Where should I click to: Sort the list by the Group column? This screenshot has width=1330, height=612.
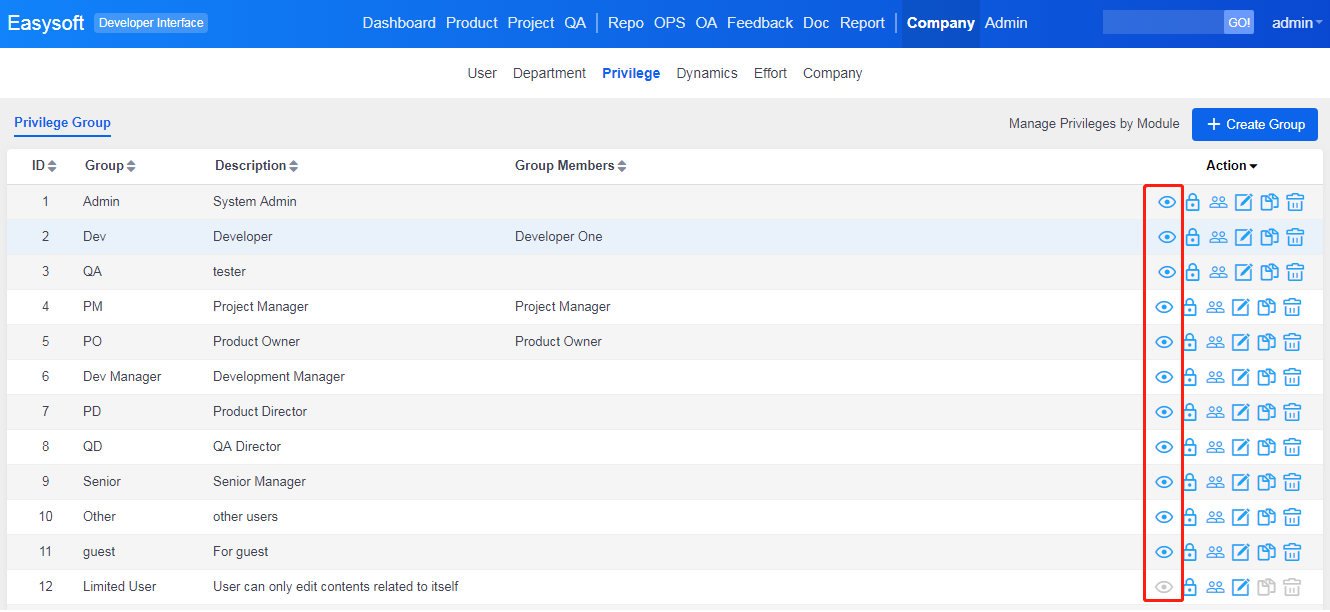click(109, 166)
